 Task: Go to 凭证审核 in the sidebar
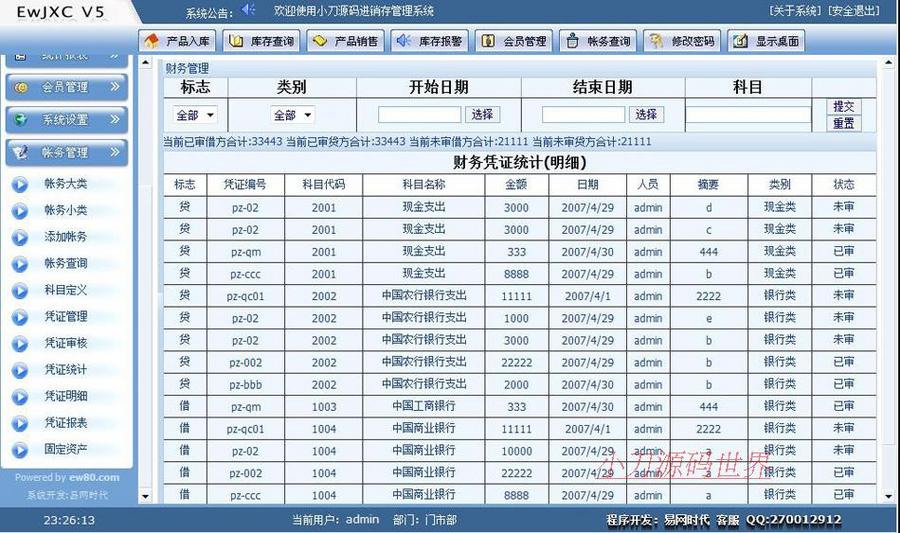66,343
